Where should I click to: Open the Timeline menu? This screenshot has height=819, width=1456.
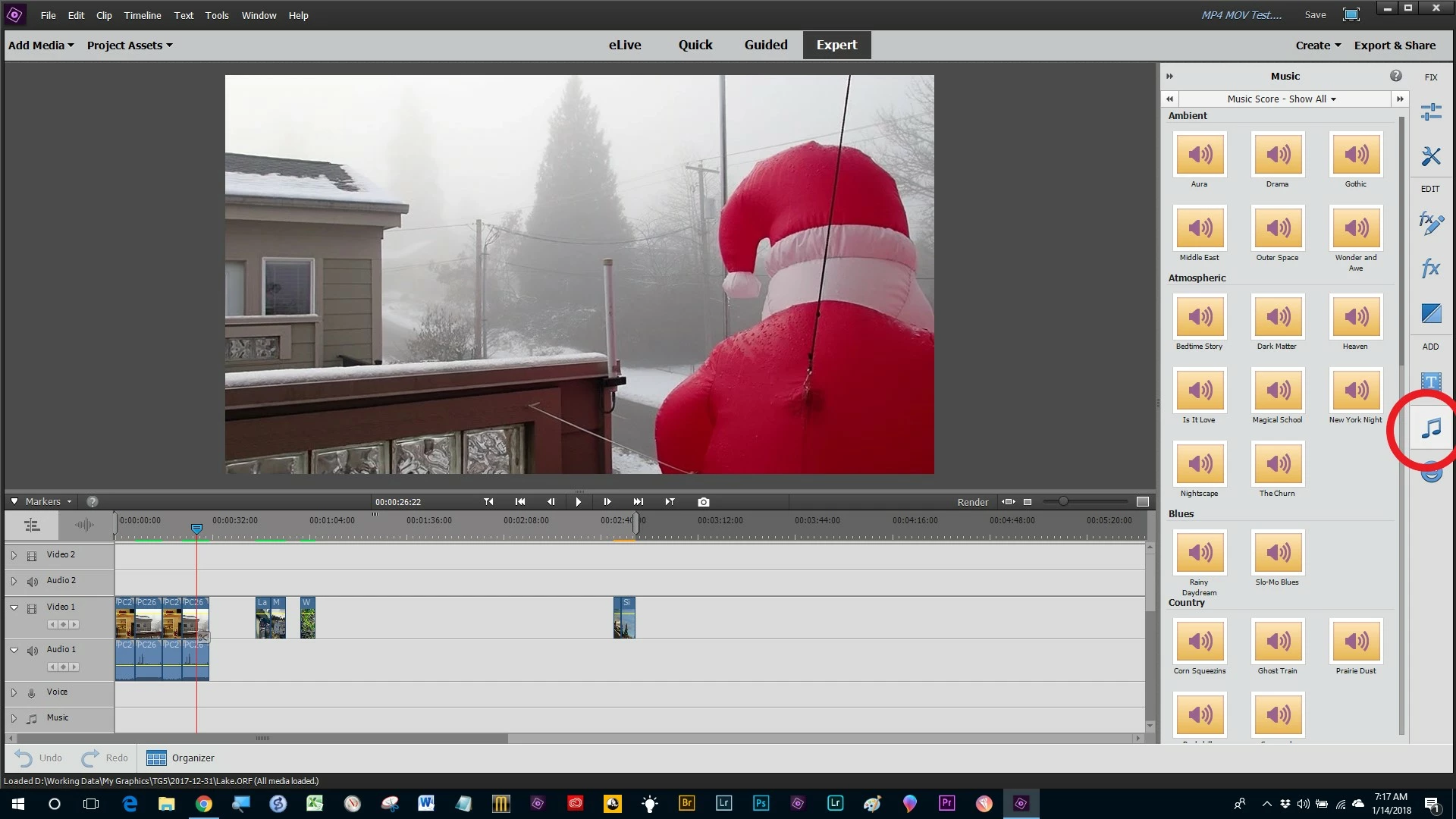tap(143, 15)
